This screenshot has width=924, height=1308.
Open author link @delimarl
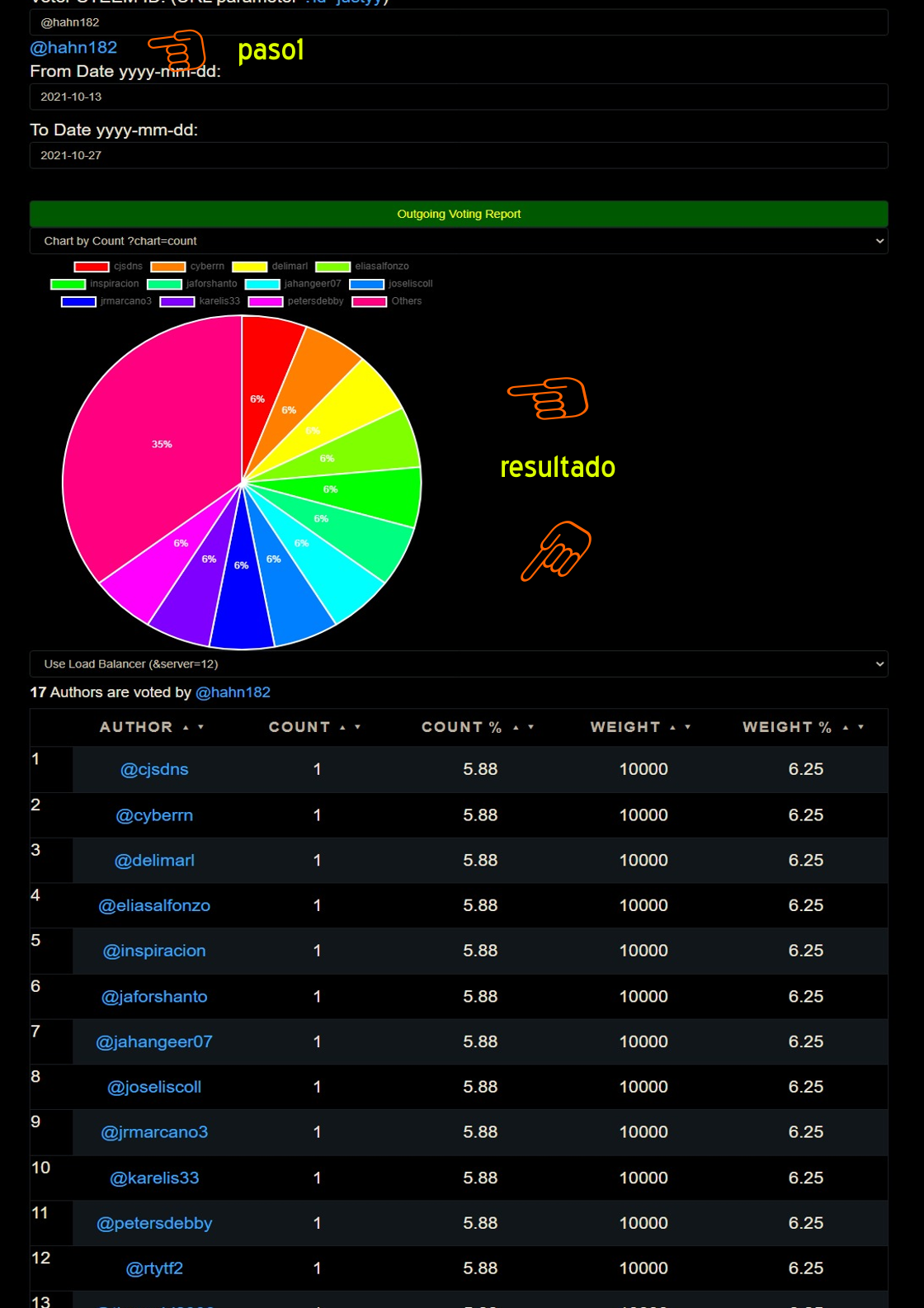[x=154, y=861]
